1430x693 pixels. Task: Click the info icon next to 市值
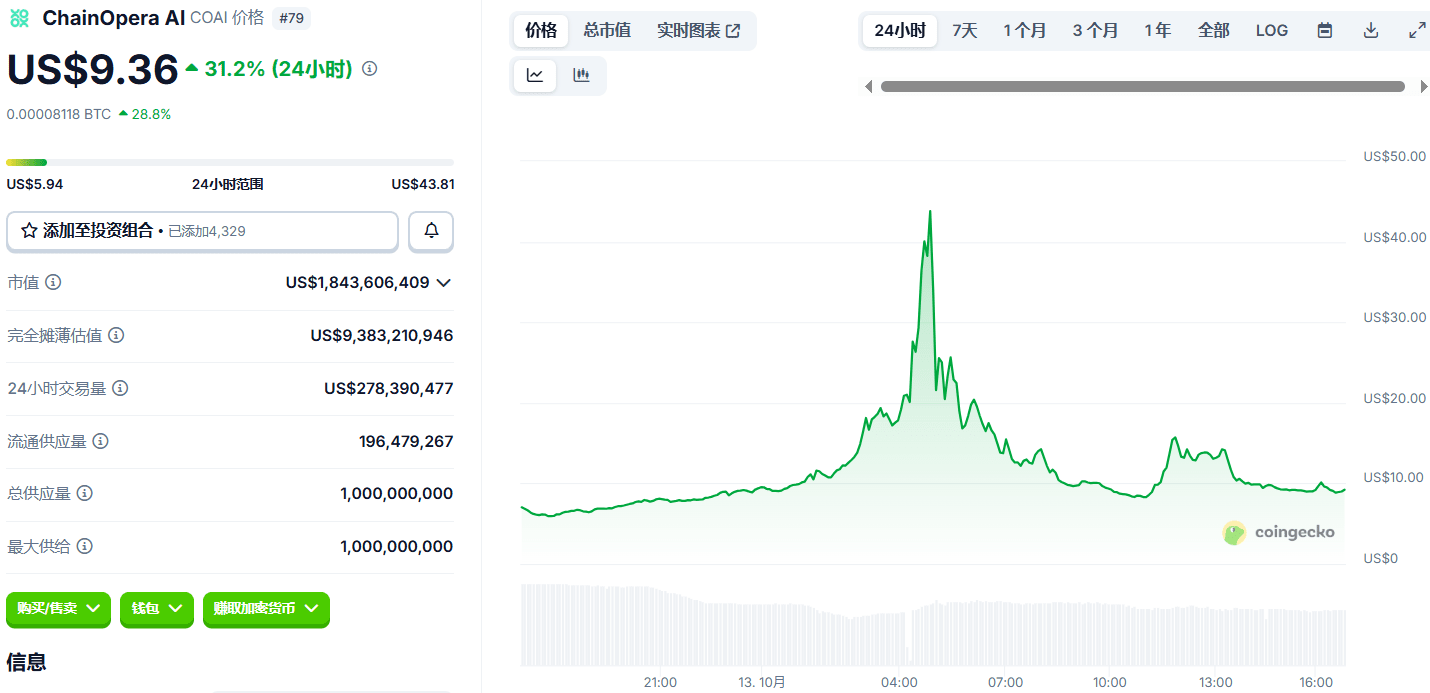[53, 283]
